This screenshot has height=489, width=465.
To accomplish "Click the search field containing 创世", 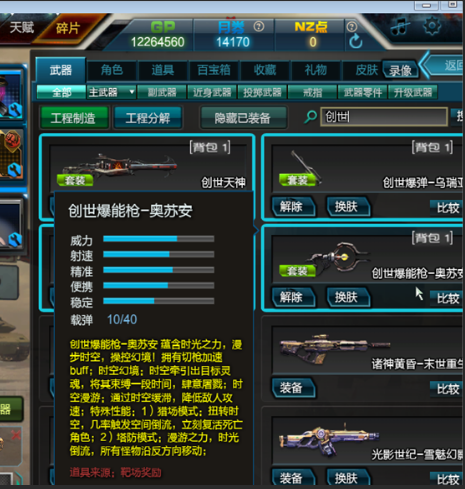I will [x=383, y=117].
